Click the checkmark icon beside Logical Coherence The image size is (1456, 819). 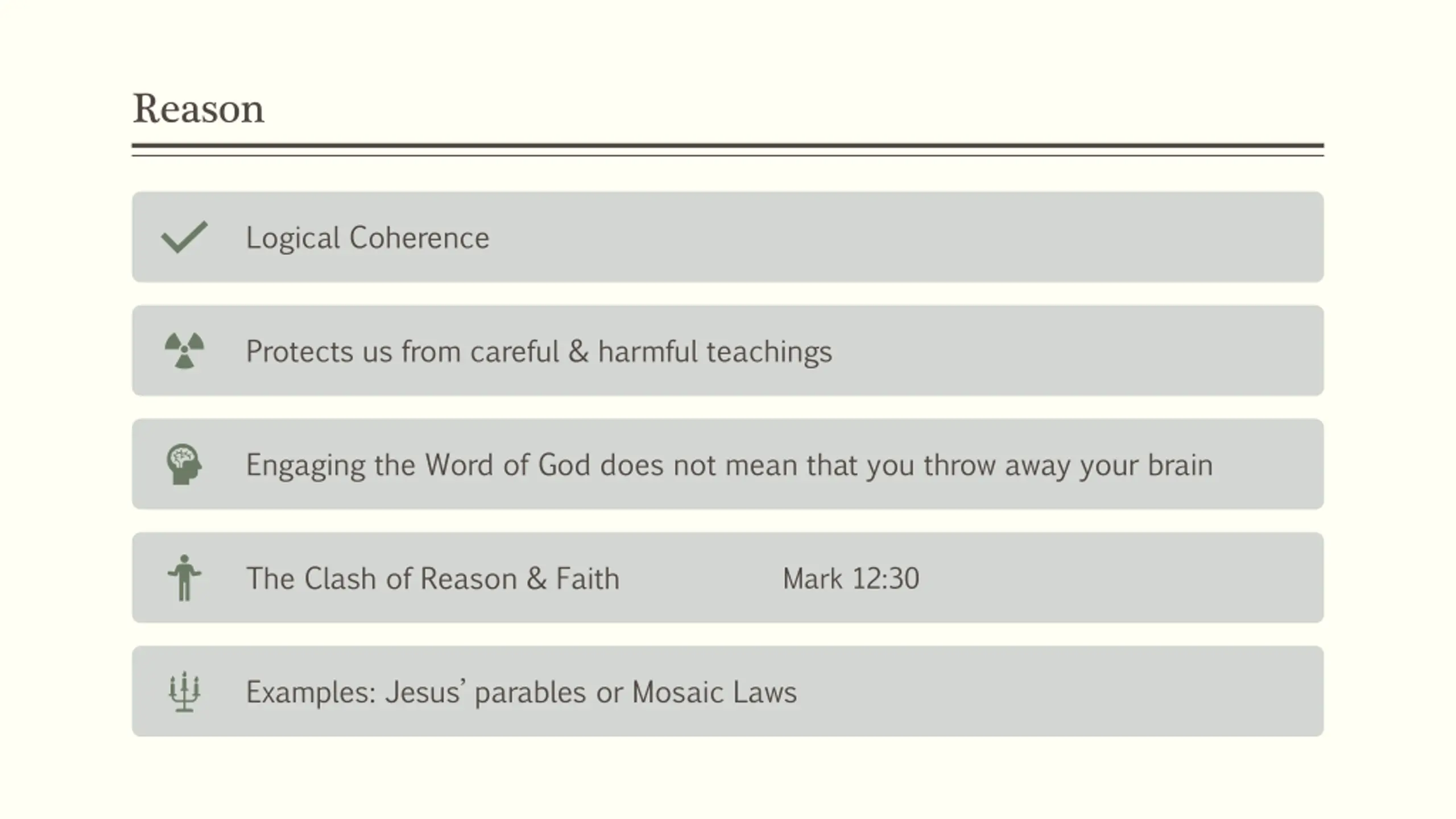(x=184, y=237)
